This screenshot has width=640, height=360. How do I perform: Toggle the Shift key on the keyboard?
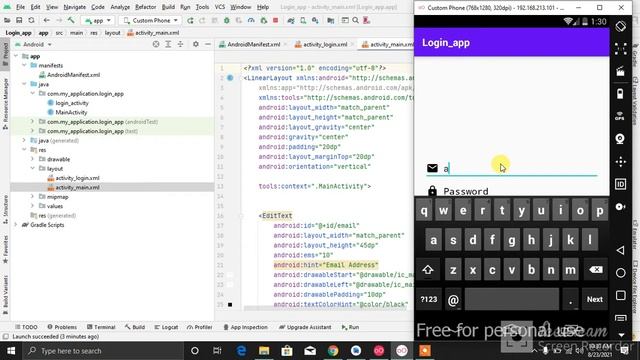(x=428, y=270)
